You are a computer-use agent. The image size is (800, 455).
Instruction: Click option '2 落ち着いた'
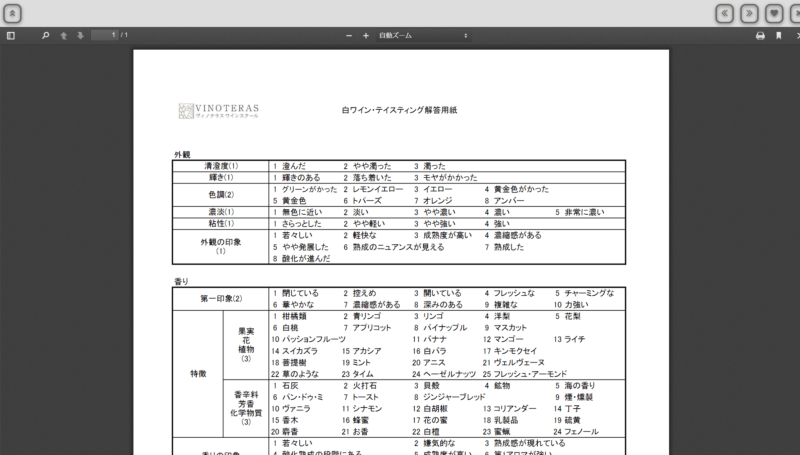coord(367,178)
